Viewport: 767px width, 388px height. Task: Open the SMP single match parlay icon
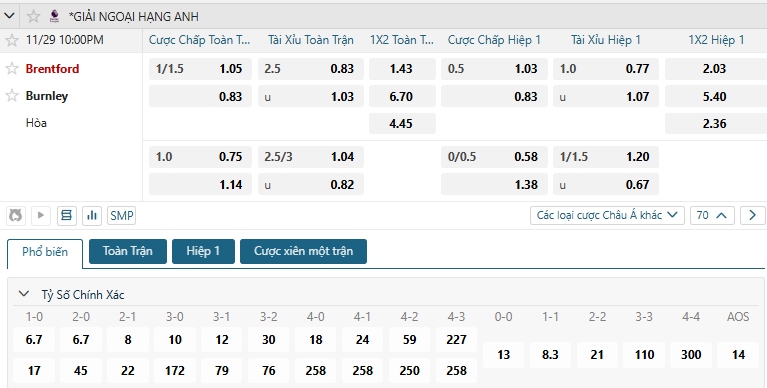point(121,215)
